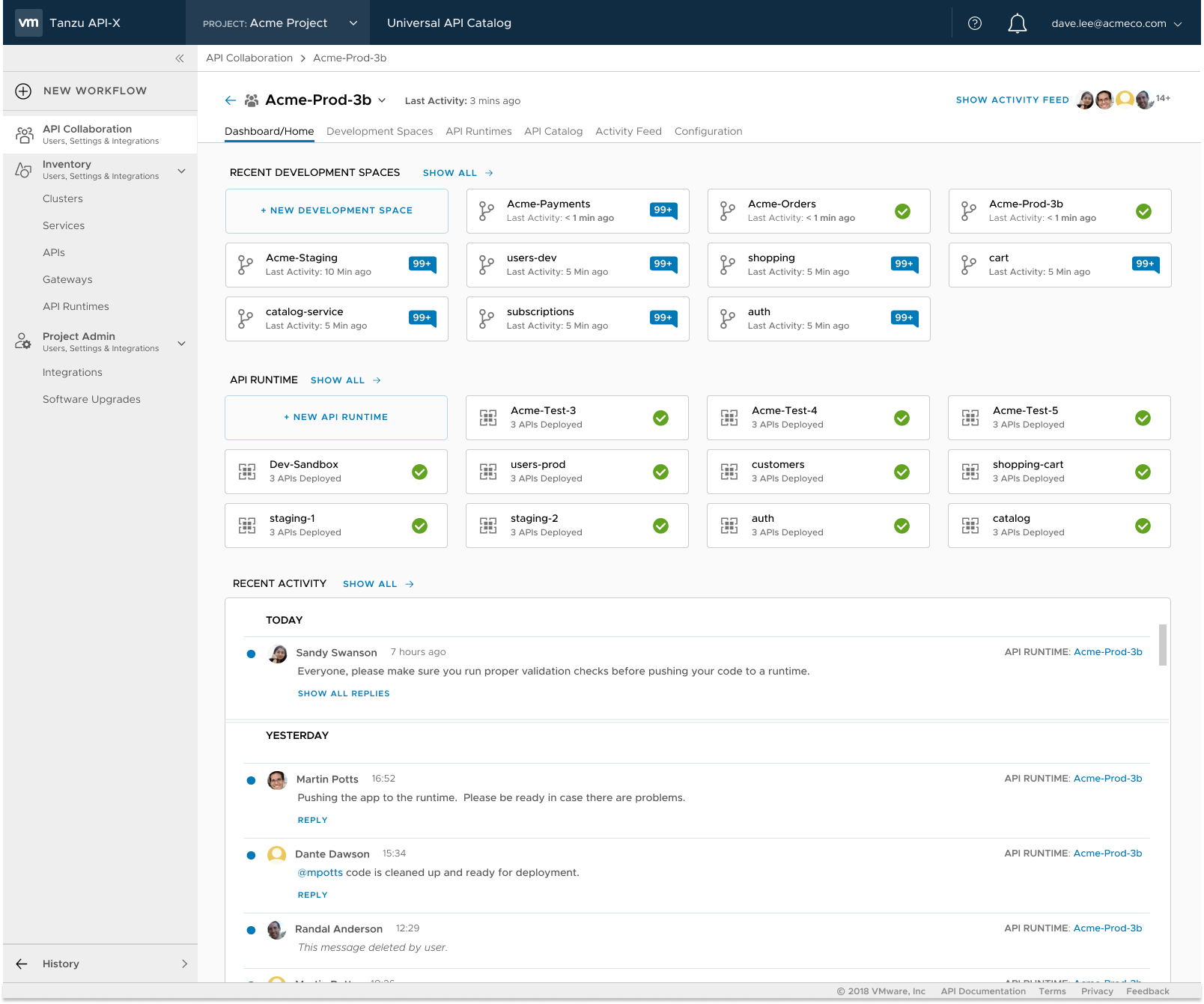Screen dimensions: 1204x1004
Task: Click the green check status on Acme-Orders
Action: tap(903, 211)
